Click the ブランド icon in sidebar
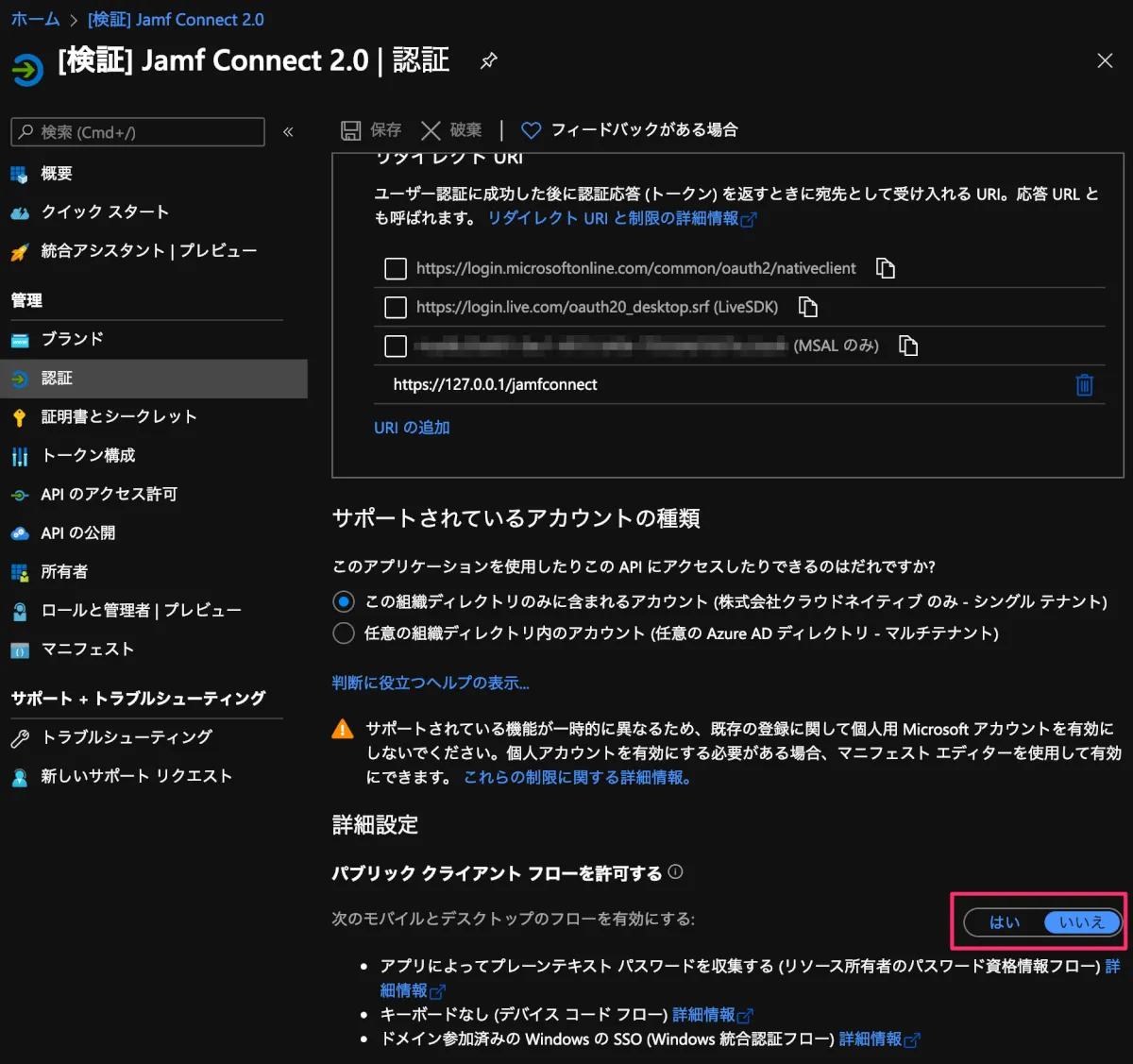The width and height of the screenshot is (1133, 1064). click(20, 340)
